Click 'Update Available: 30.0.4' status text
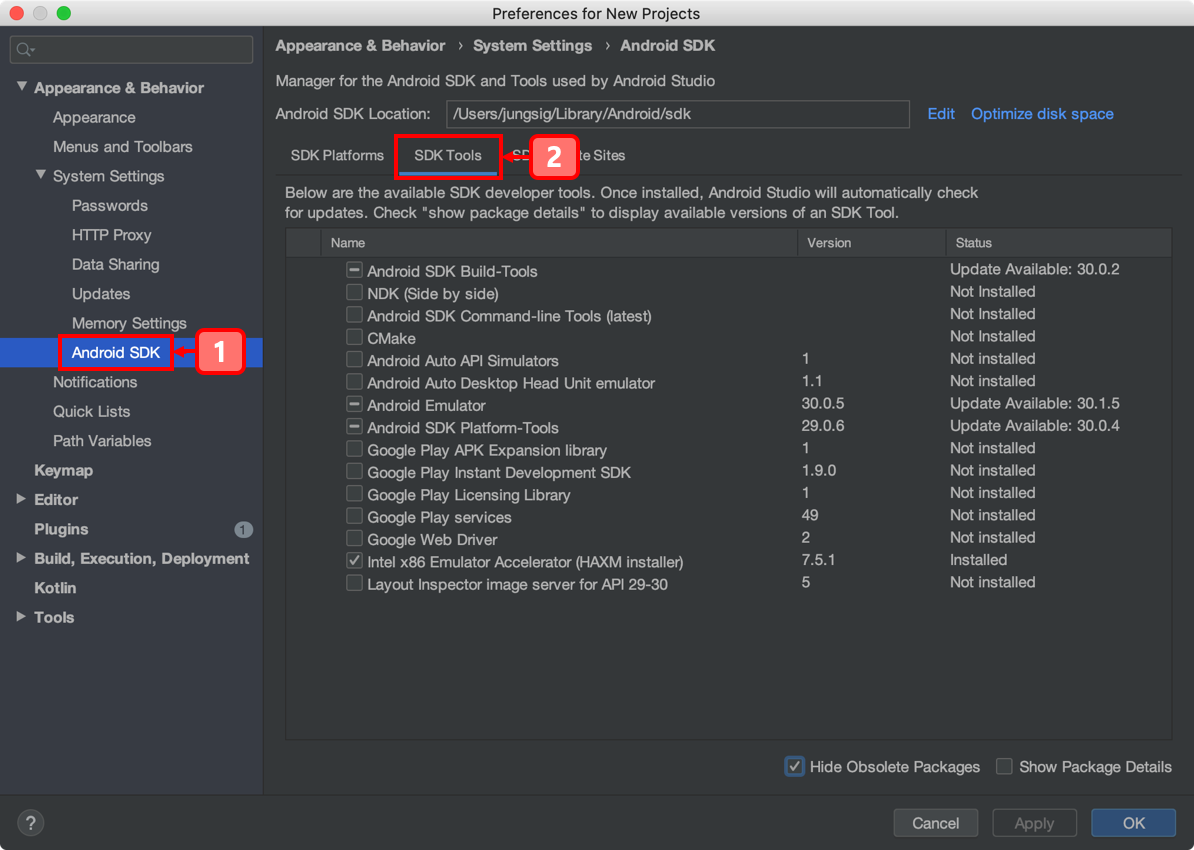This screenshot has width=1194, height=850. coord(1035,426)
